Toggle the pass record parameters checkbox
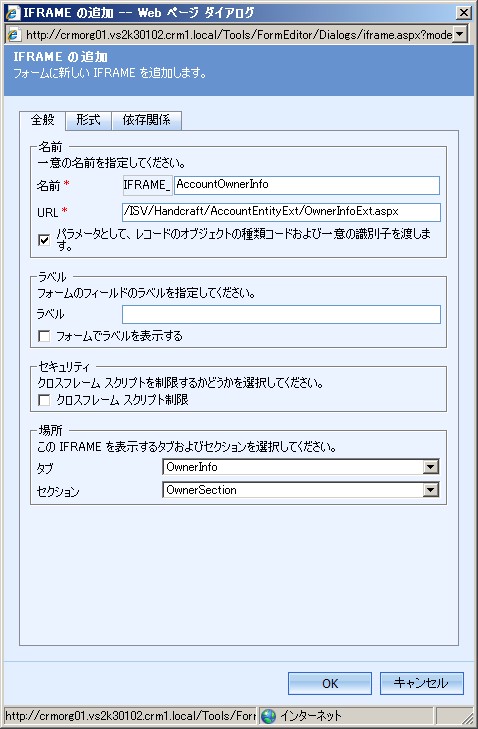This screenshot has height=729, width=478. [x=44, y=240]
